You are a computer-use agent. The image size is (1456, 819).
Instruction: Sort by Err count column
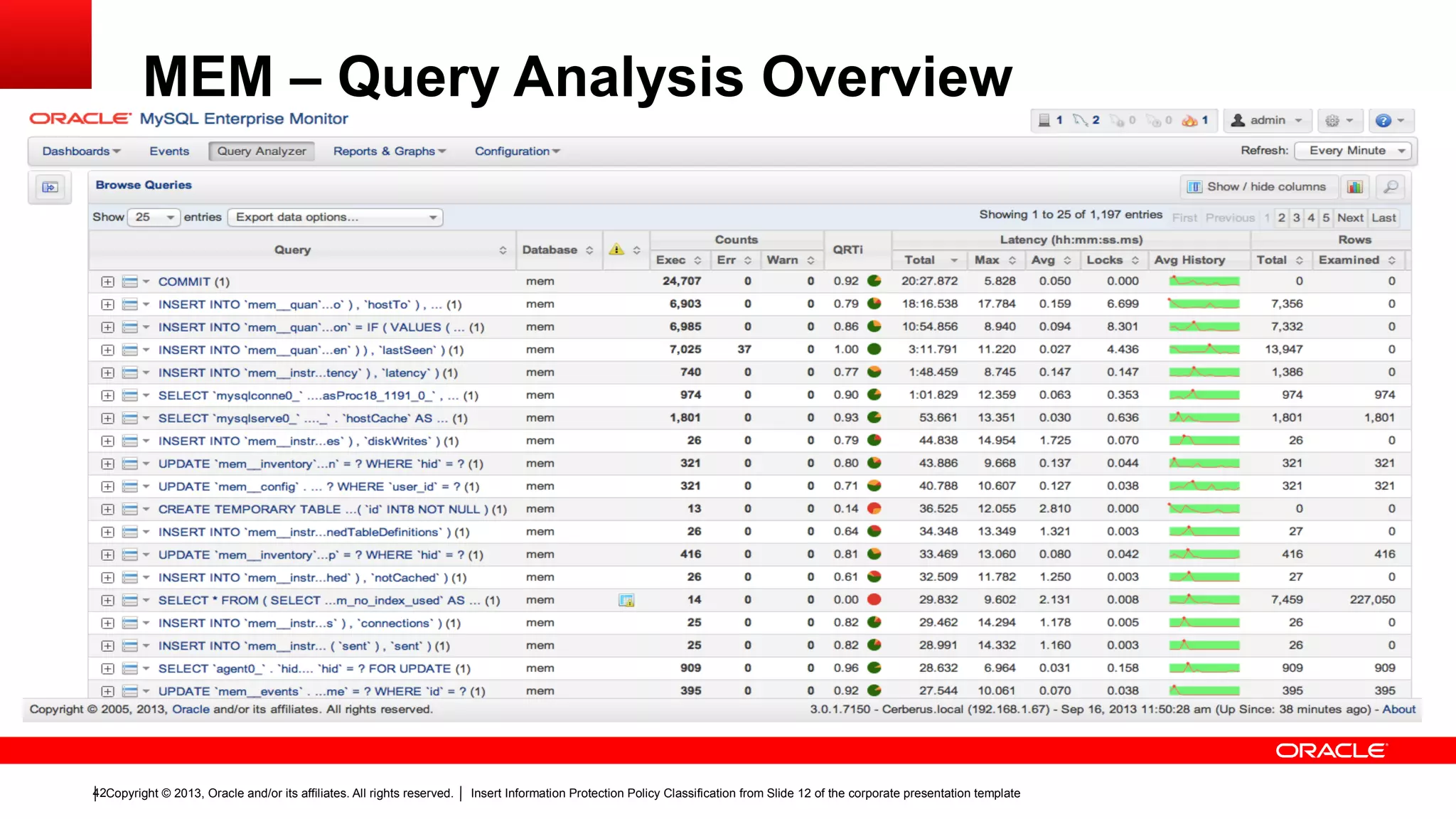pos(734,260)
